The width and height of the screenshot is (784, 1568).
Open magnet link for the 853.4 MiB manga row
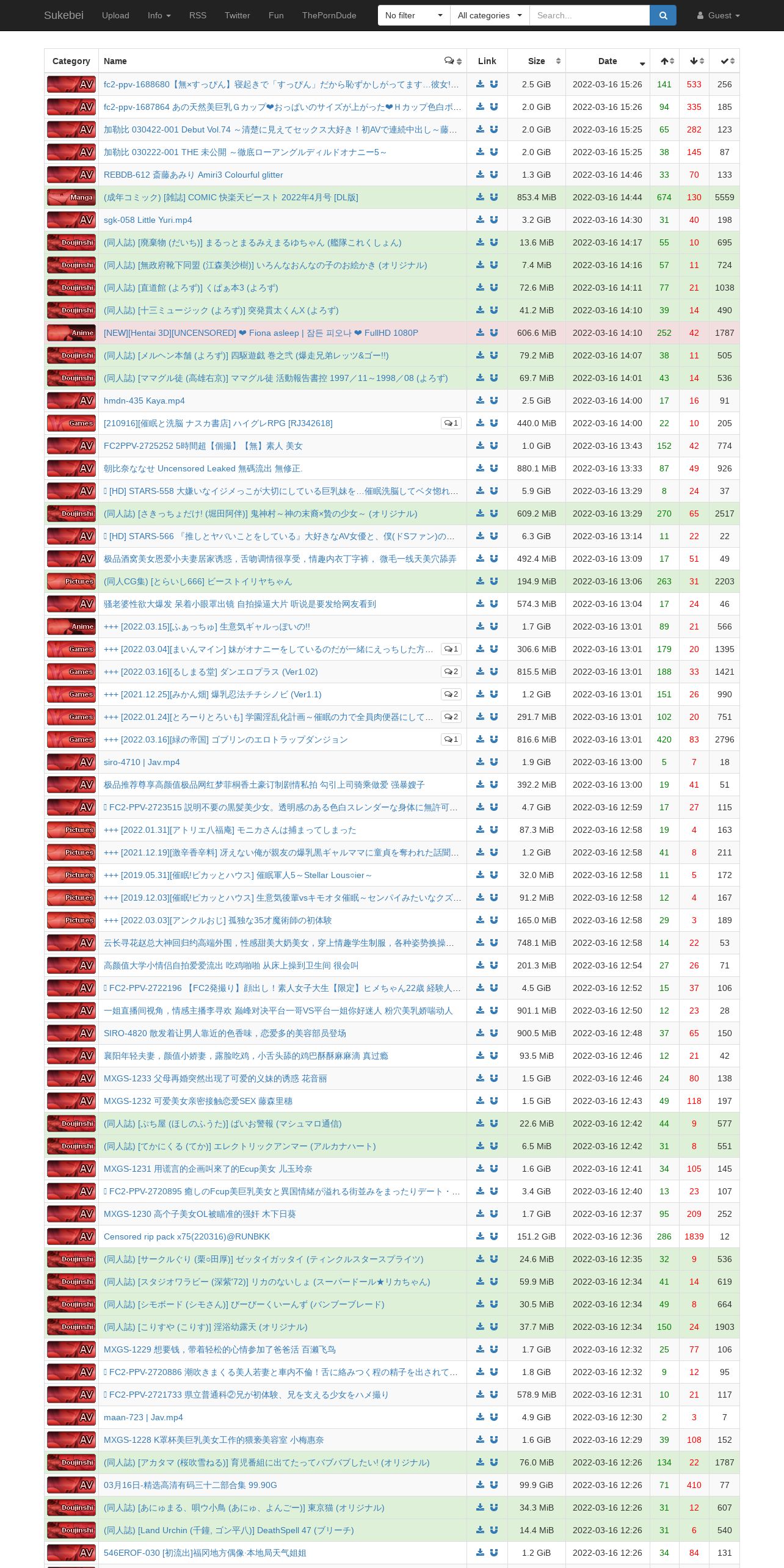(494, 197)
